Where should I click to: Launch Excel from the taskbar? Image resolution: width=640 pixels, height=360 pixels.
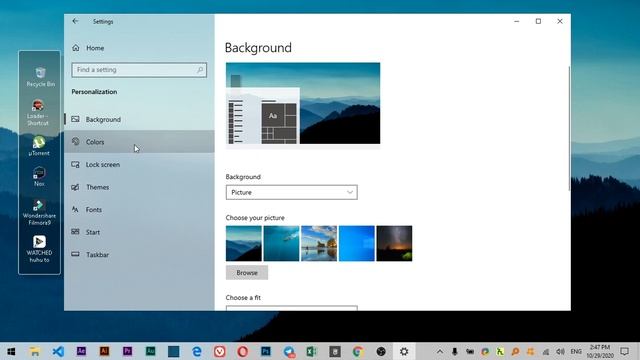(x=312, y=351)
